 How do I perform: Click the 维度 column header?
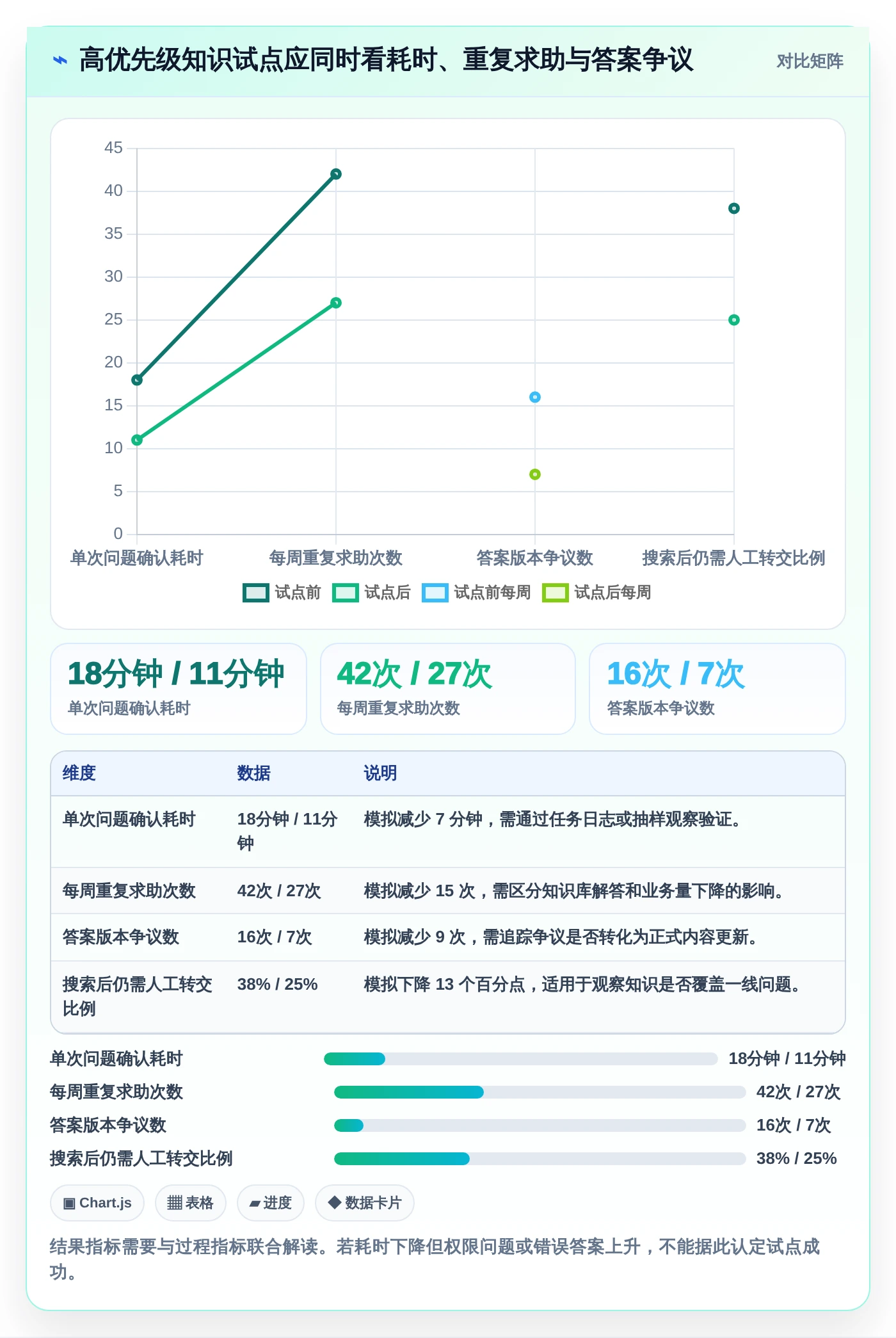point(79,773)
